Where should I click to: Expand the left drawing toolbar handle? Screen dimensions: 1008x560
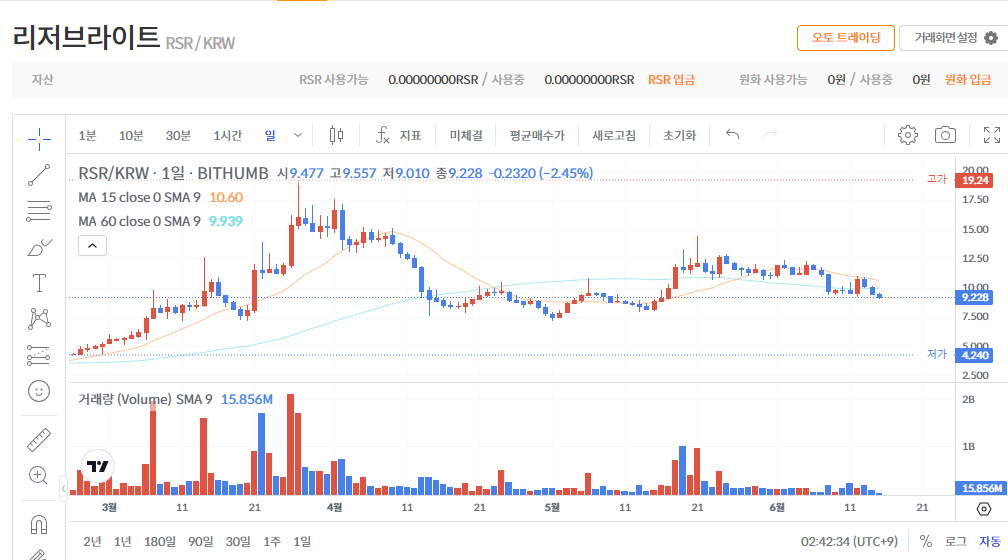64,488
